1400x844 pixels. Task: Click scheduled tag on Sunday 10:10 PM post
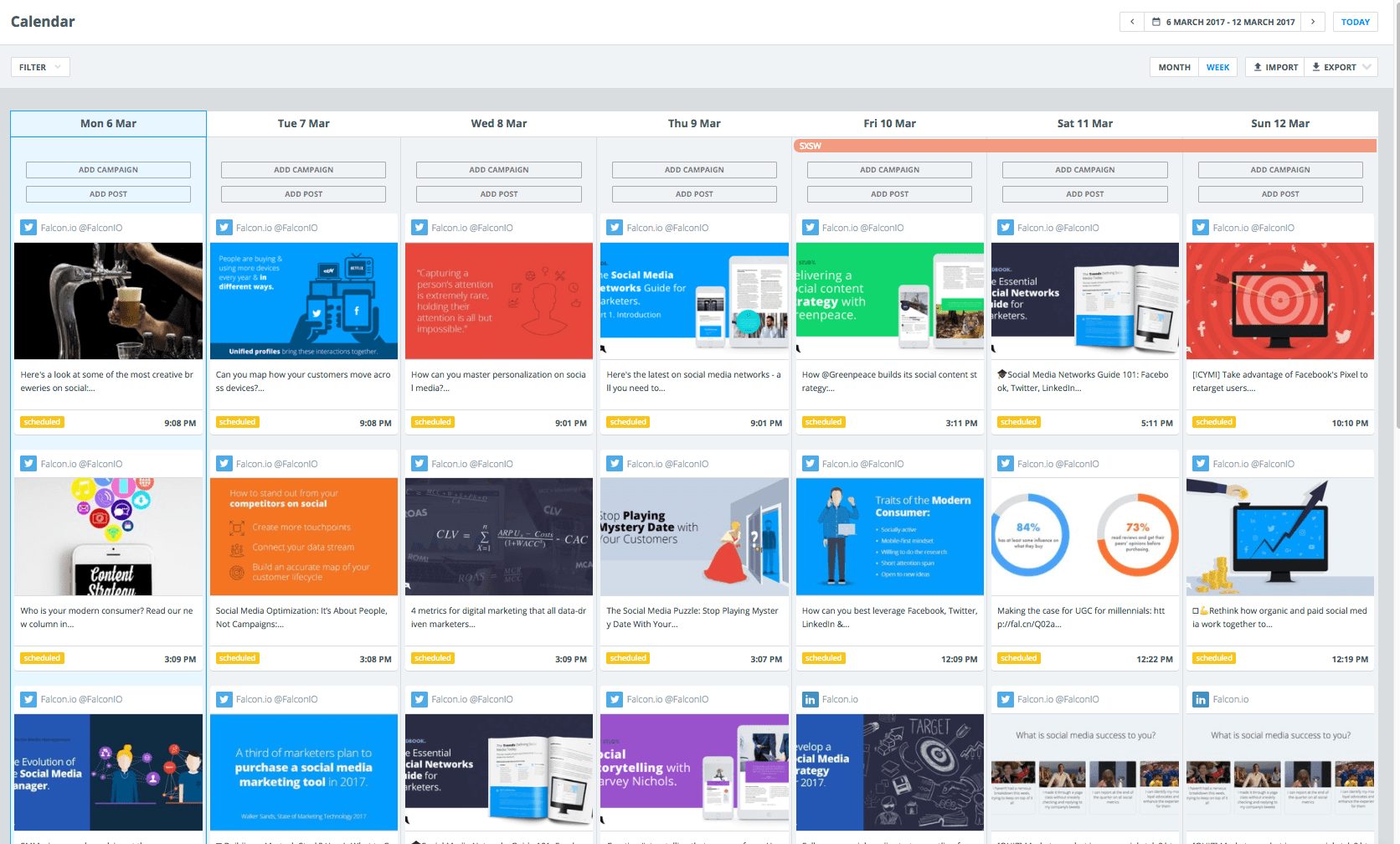coord(1214,422)
